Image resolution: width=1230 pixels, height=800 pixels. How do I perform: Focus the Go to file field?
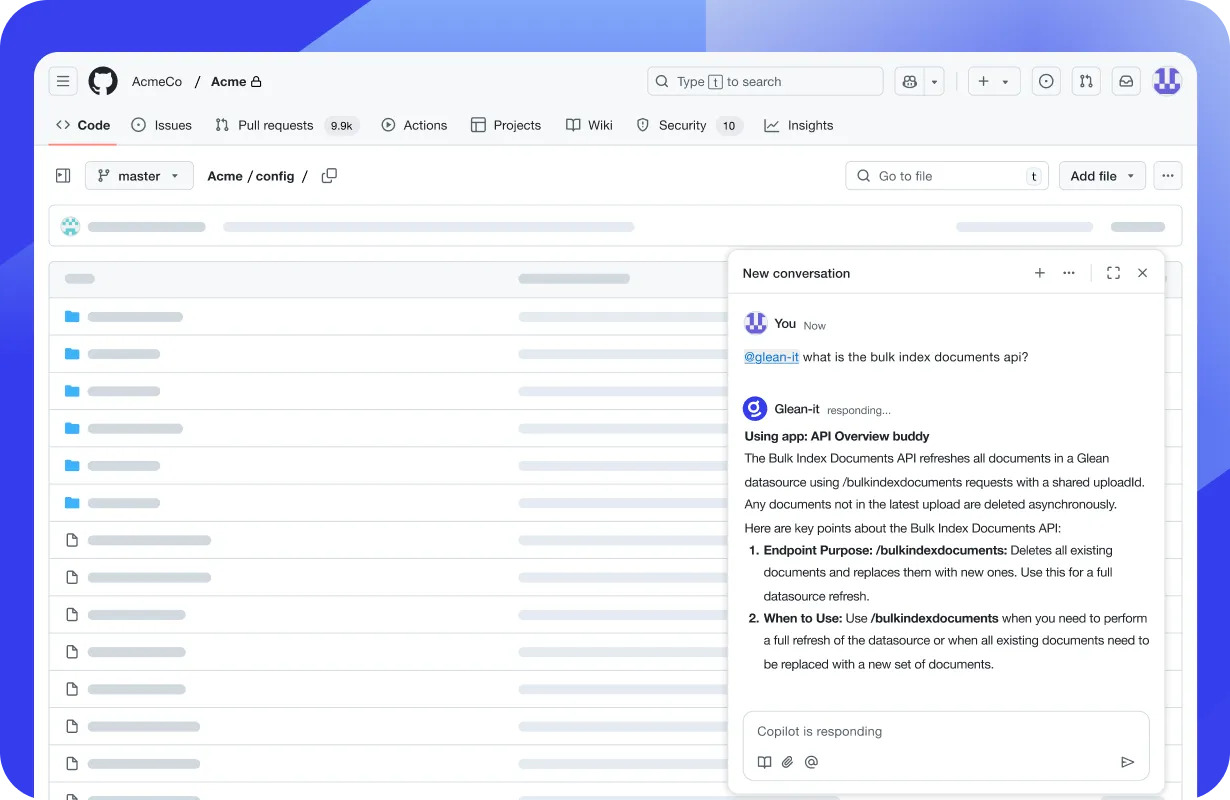(947, 176)
